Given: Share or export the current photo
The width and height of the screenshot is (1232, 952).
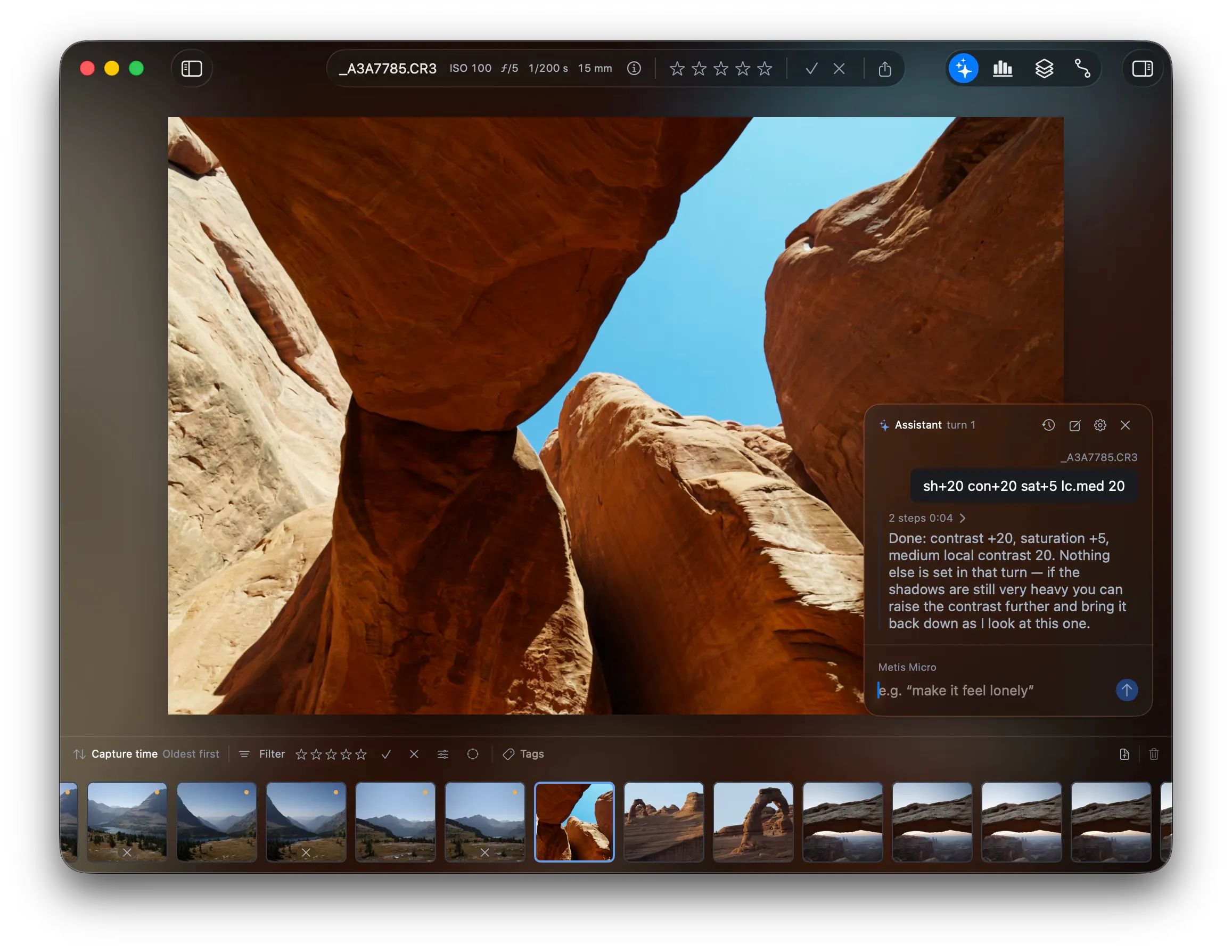Looking at the screenshot, I should click(884, 69).
